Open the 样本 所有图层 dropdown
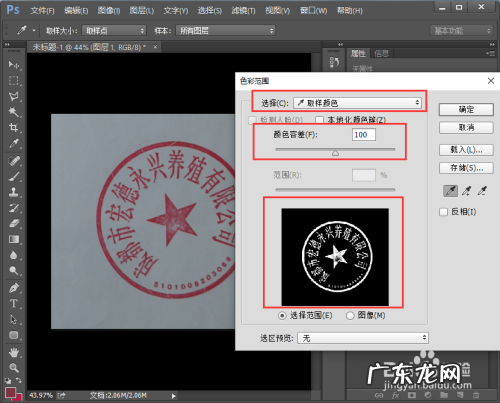500x403 pixels. point(226,31)
